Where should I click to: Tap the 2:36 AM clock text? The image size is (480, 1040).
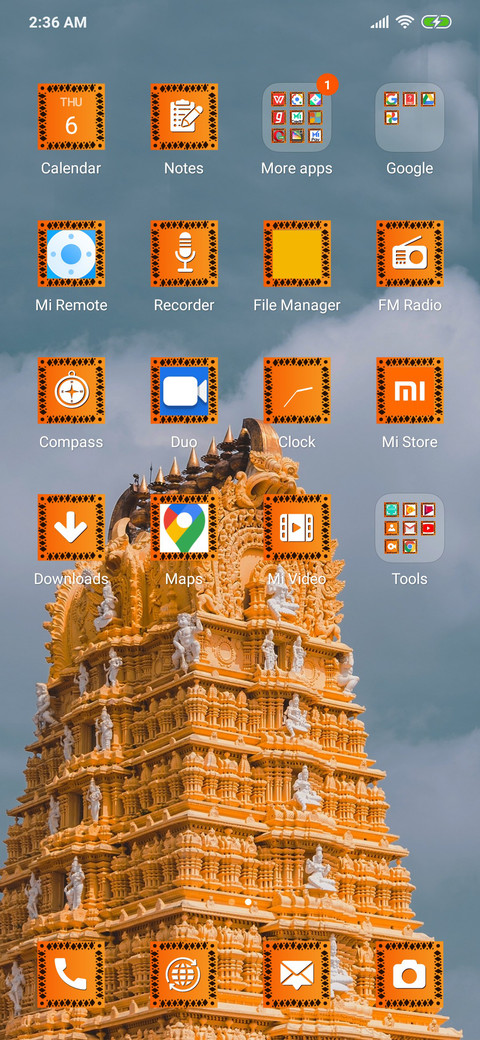[x=58, y=22]
